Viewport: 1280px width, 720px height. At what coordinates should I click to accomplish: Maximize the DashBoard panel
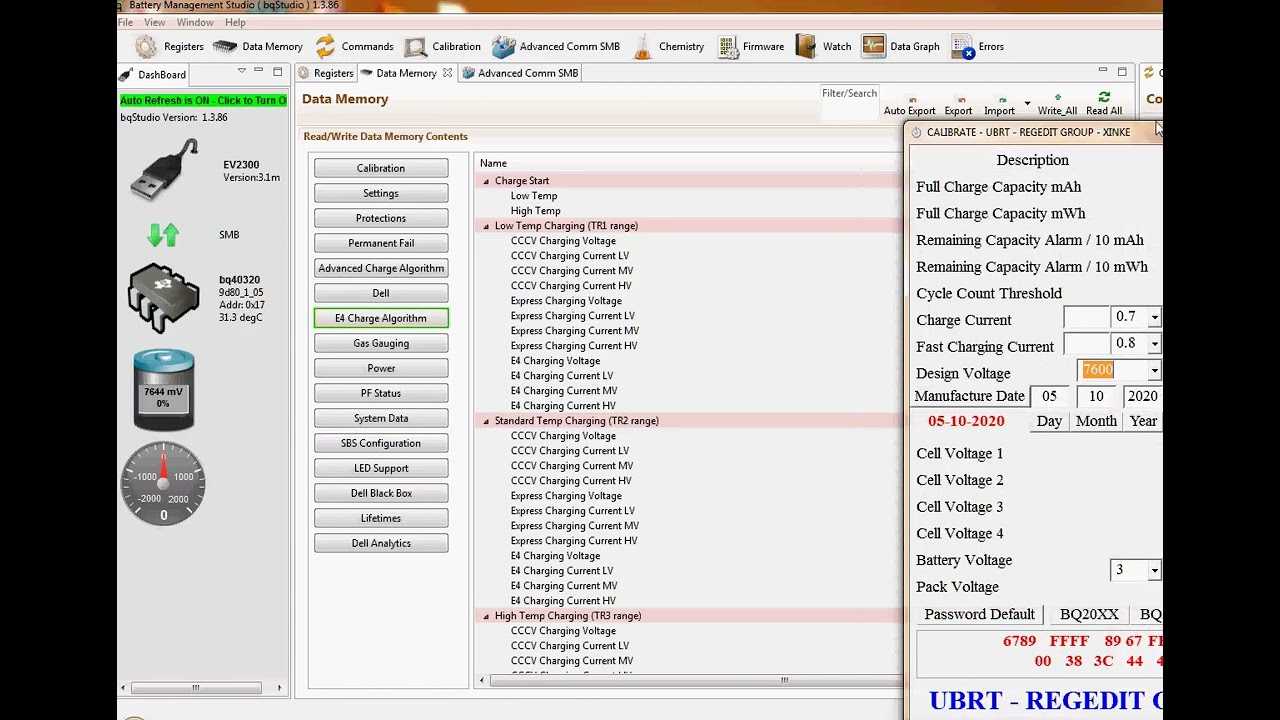[277, 72]
